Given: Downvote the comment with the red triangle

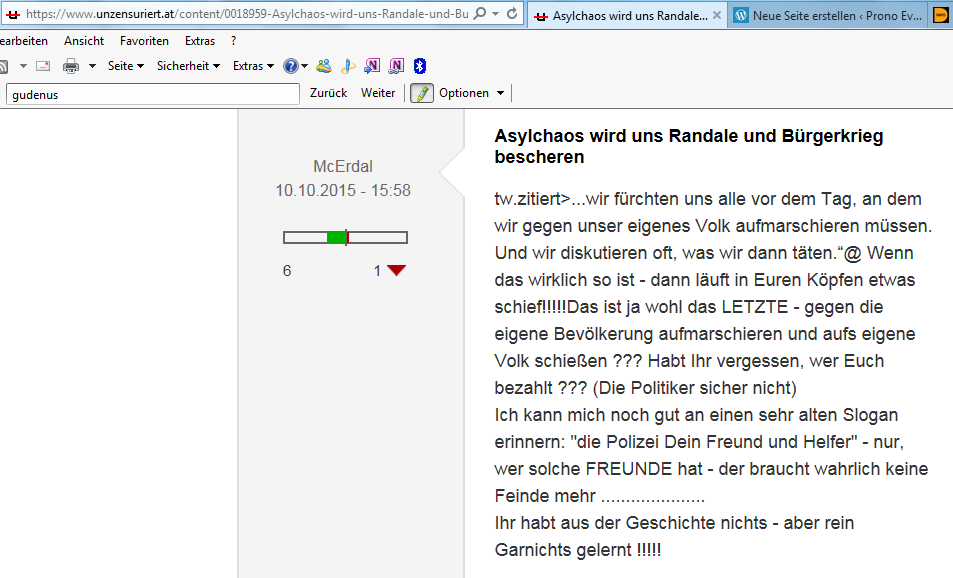Looking at the screenshot, I should 397,270.
